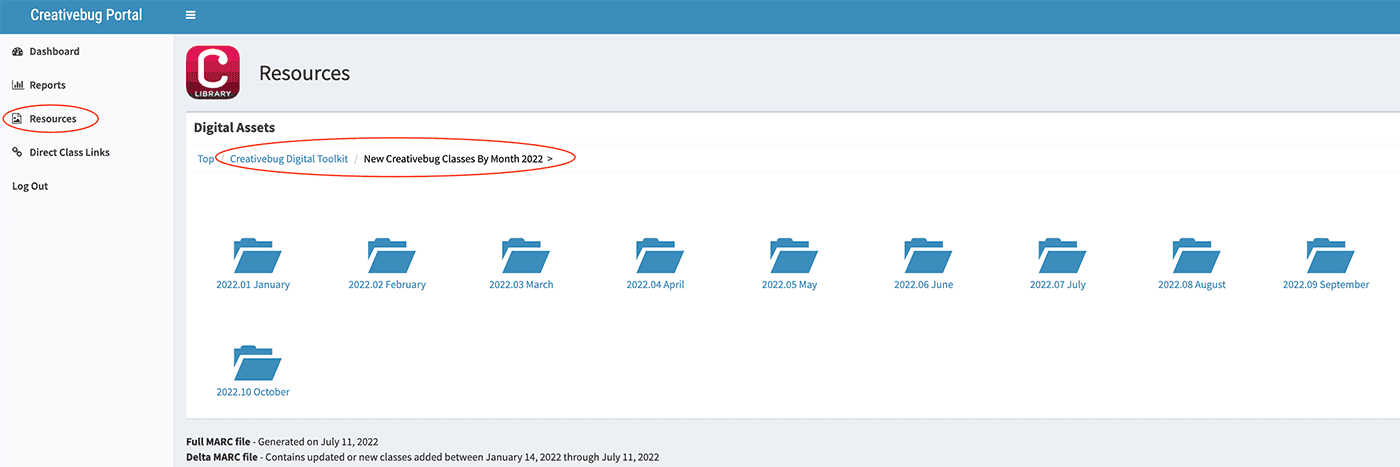Open the 2022.04 April link
The image size is (1400, 467).
tap(655, 285)
